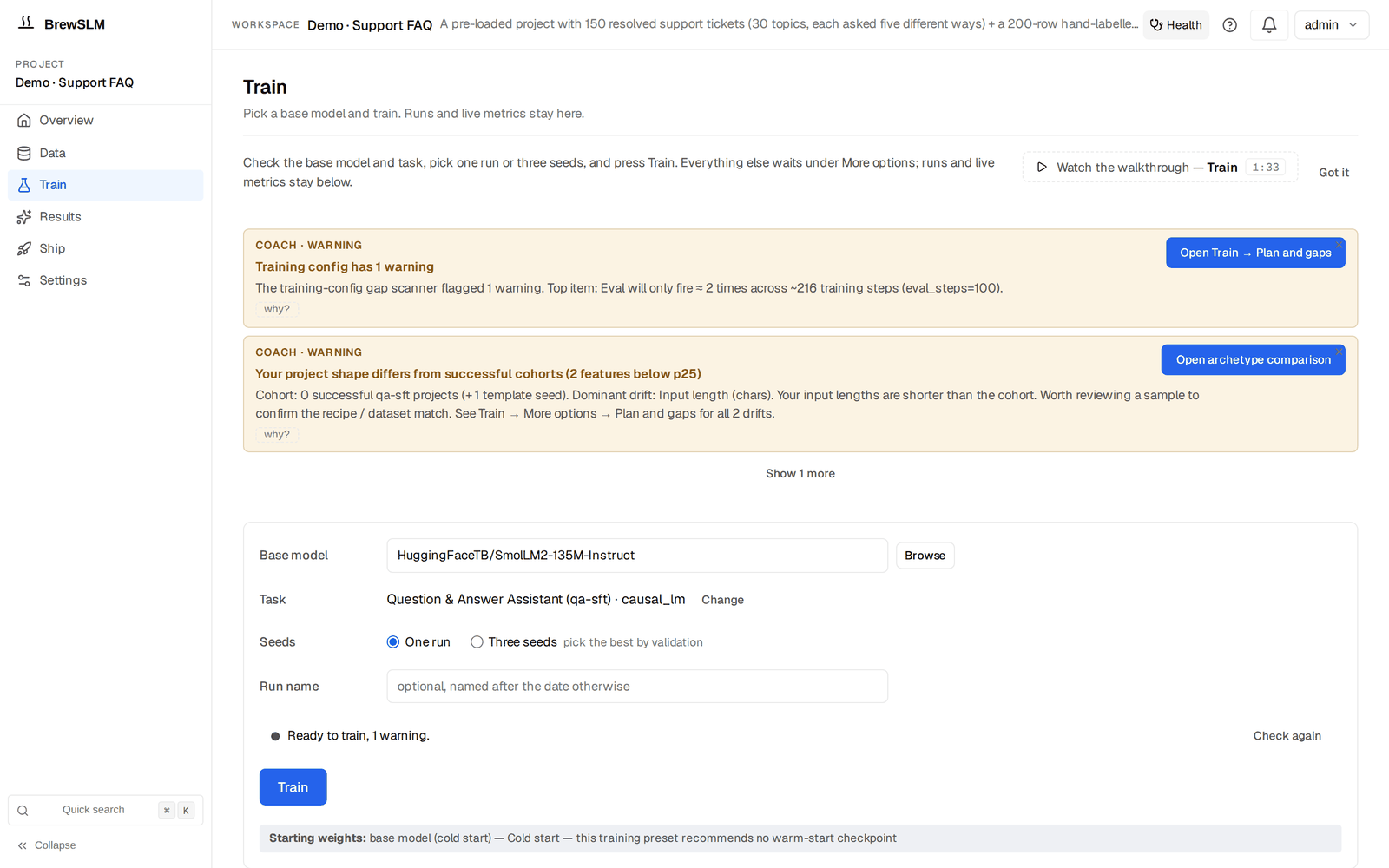Close the Training config warning banner

tap(1340, 244)
